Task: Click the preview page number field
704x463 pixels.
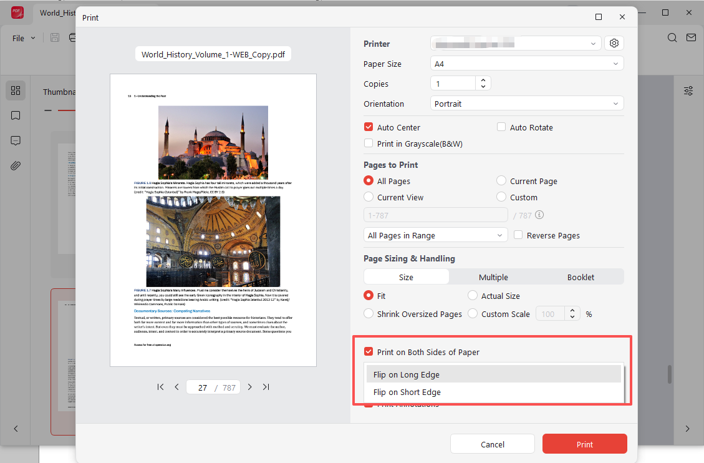Action: click(x=203, y=387)
